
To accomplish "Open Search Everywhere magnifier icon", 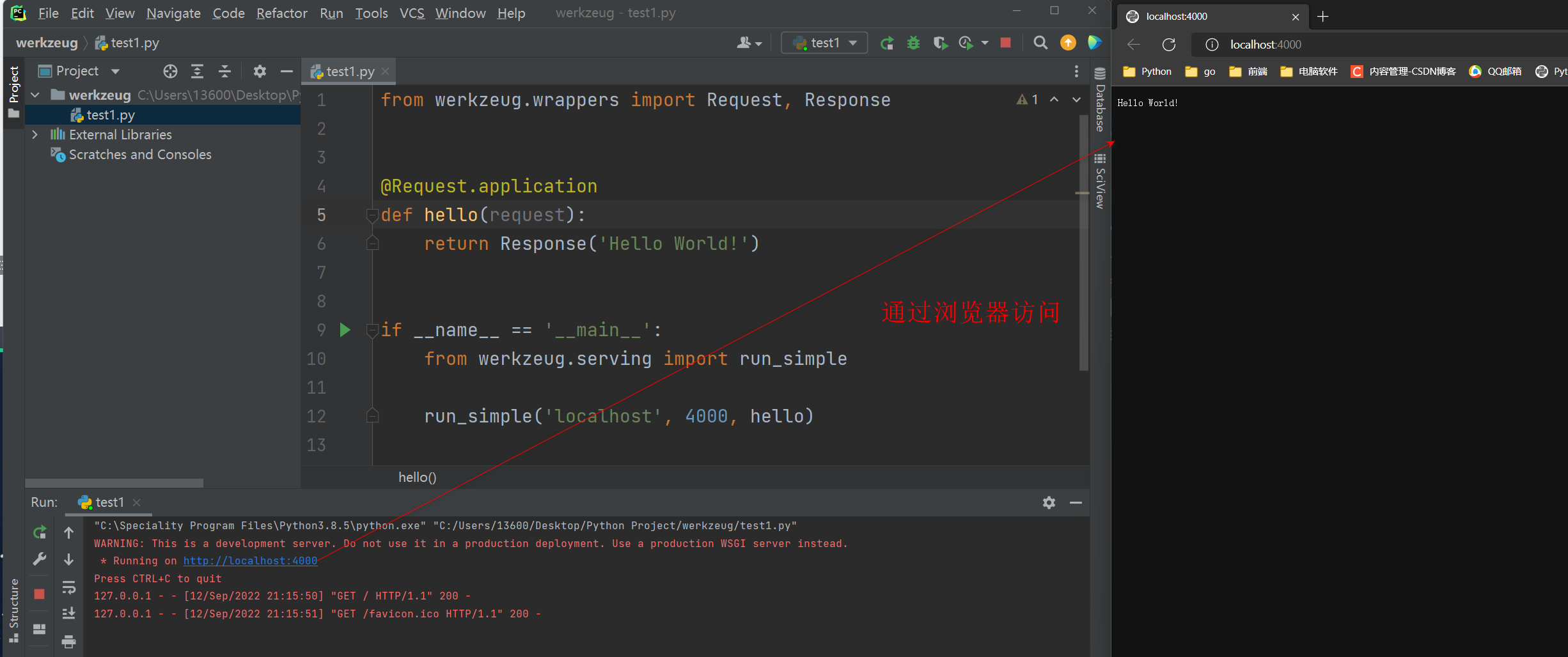I will click(x=1040, y=43).
